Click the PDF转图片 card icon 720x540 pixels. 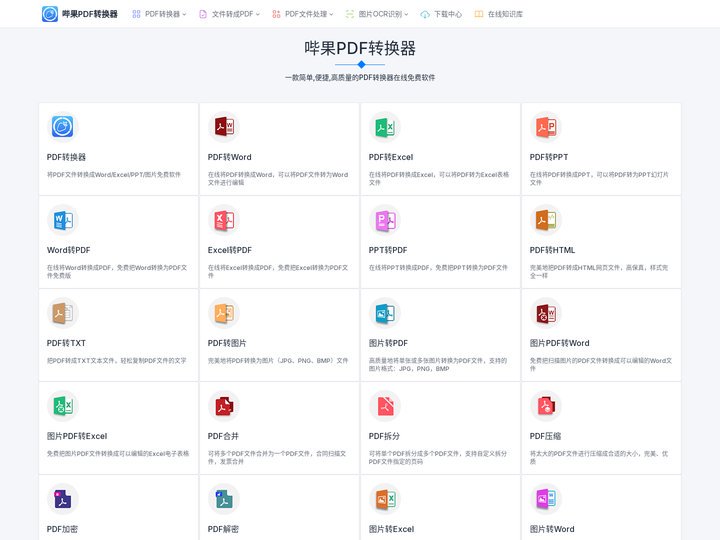coord(224,313)
